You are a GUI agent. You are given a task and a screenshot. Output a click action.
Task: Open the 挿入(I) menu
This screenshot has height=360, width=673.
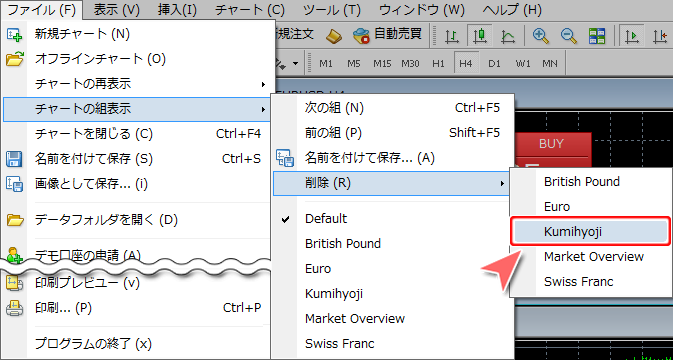coord(177,9)
